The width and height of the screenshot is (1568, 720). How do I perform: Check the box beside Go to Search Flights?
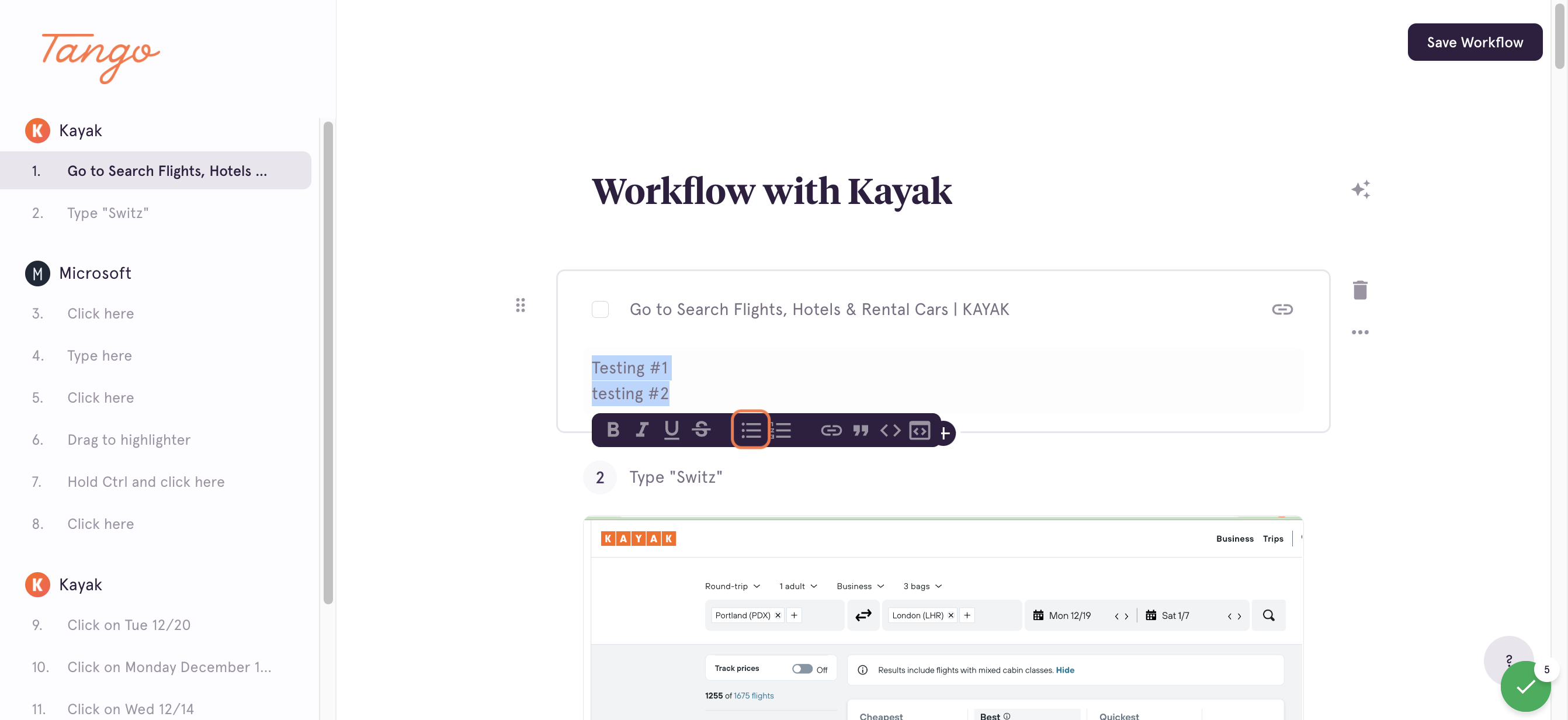(x=600, y=309)
